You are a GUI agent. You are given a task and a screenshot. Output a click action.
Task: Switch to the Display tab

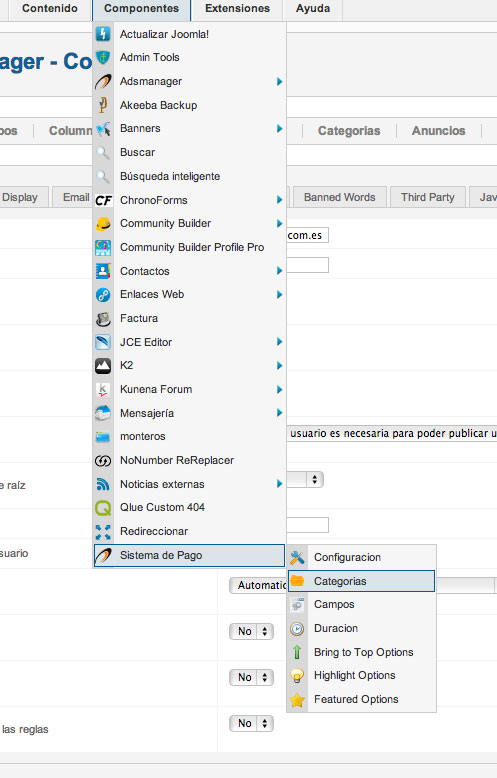23,197
